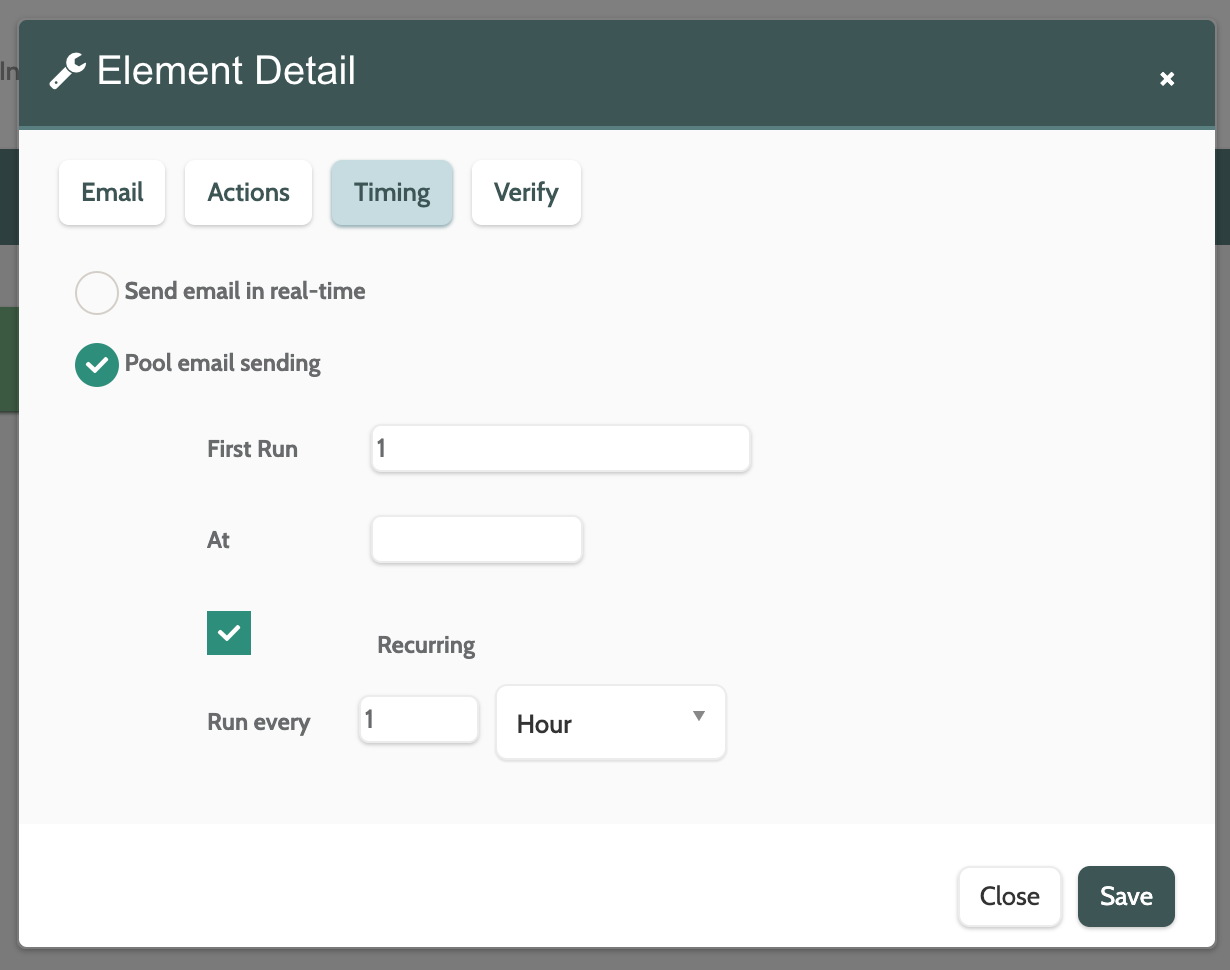Select the 'Send email in real-time' radio button

(x=97, y=293)
